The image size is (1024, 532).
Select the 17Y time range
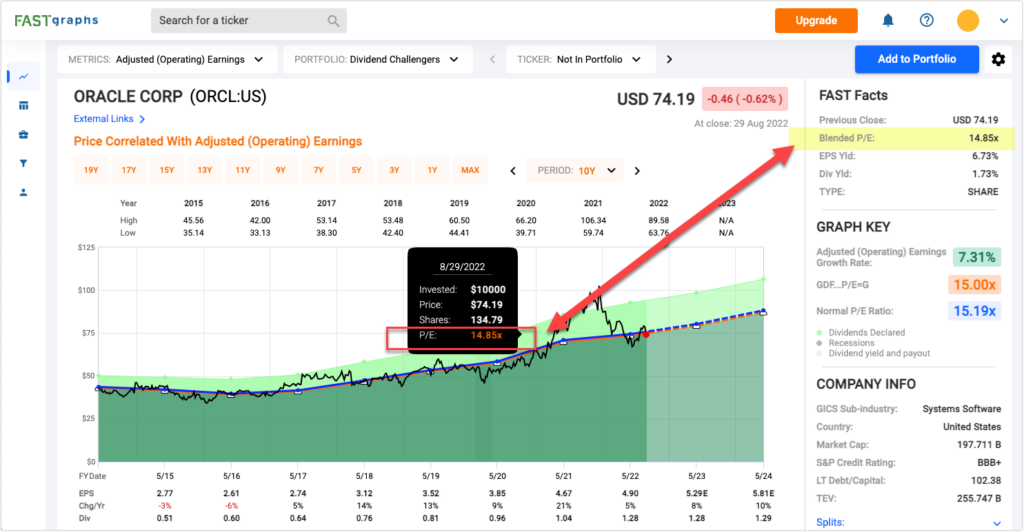point(129,170)
